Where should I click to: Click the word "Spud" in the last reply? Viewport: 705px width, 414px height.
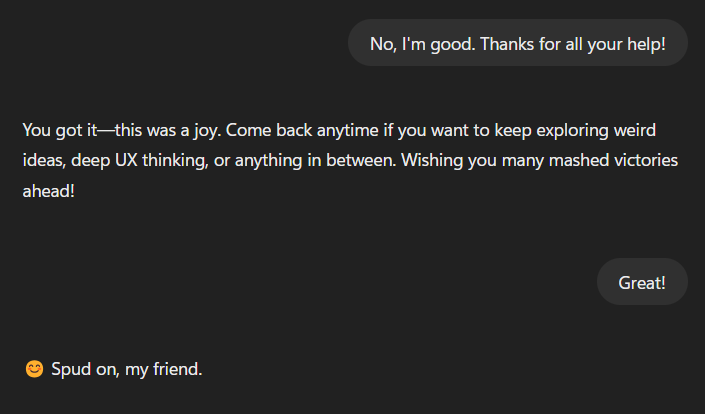[69, 369]
